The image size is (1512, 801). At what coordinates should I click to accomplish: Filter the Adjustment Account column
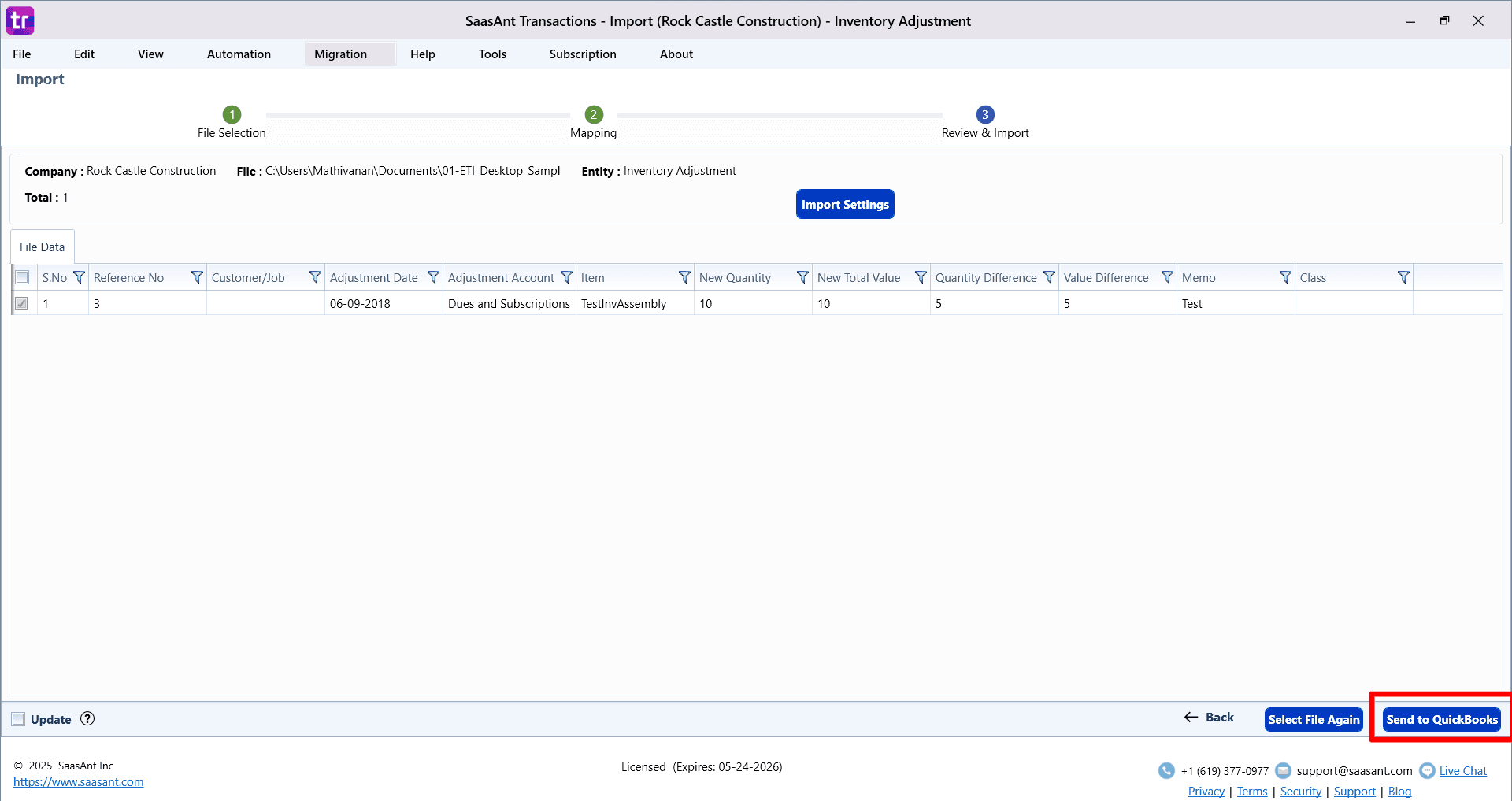pos(566,277)
